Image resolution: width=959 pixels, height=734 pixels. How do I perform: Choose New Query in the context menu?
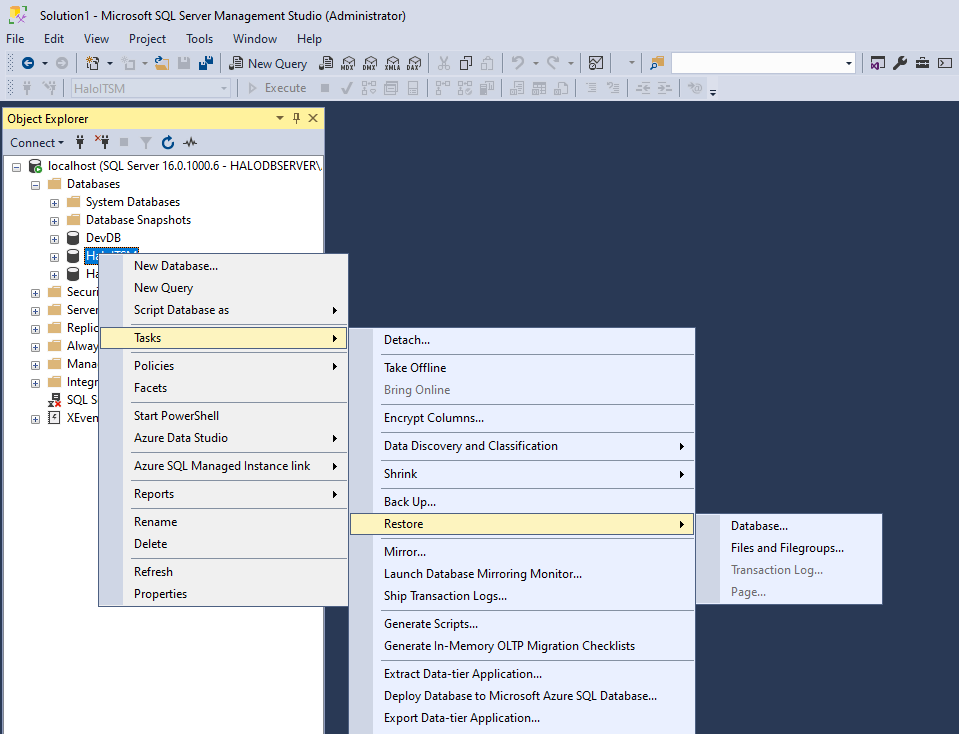(x=224, y=288)
